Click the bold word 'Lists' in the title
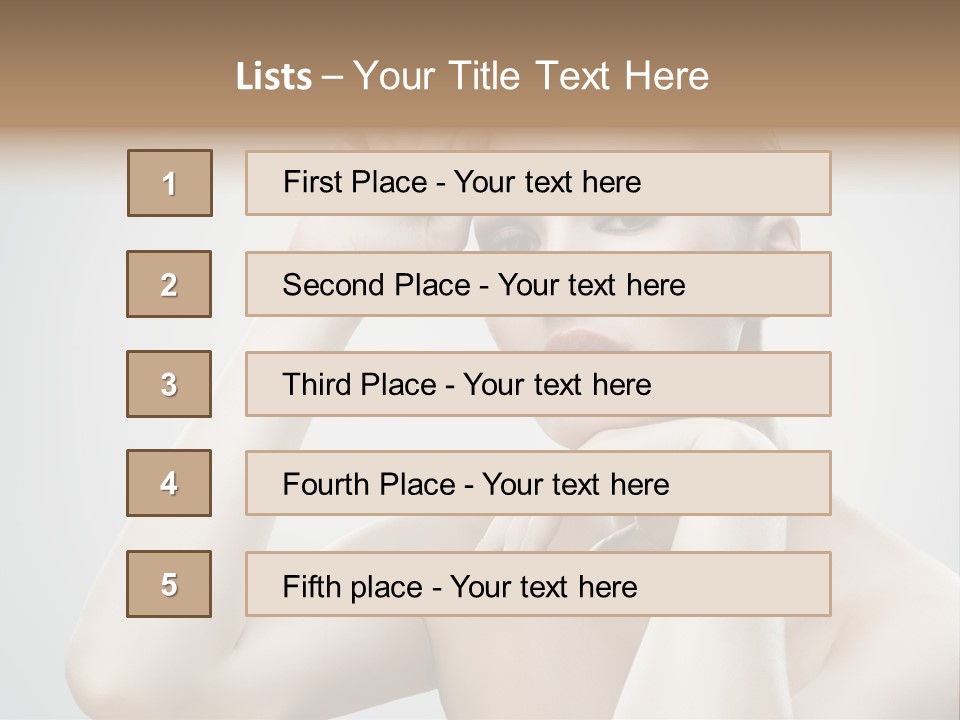Screen dimensions: 960x720 coord(274,76)
